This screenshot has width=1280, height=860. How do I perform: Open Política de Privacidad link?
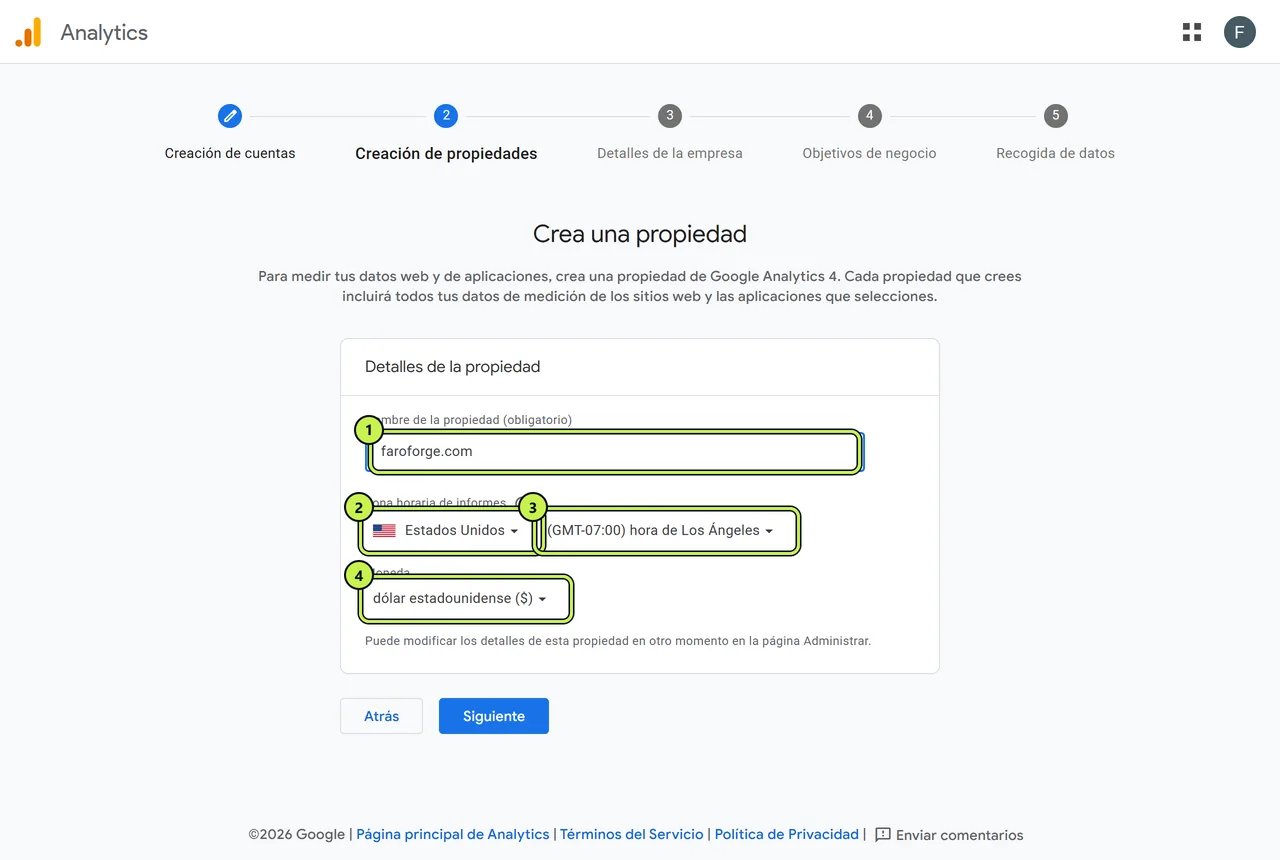pyautogui.click(x=787, y=835)
